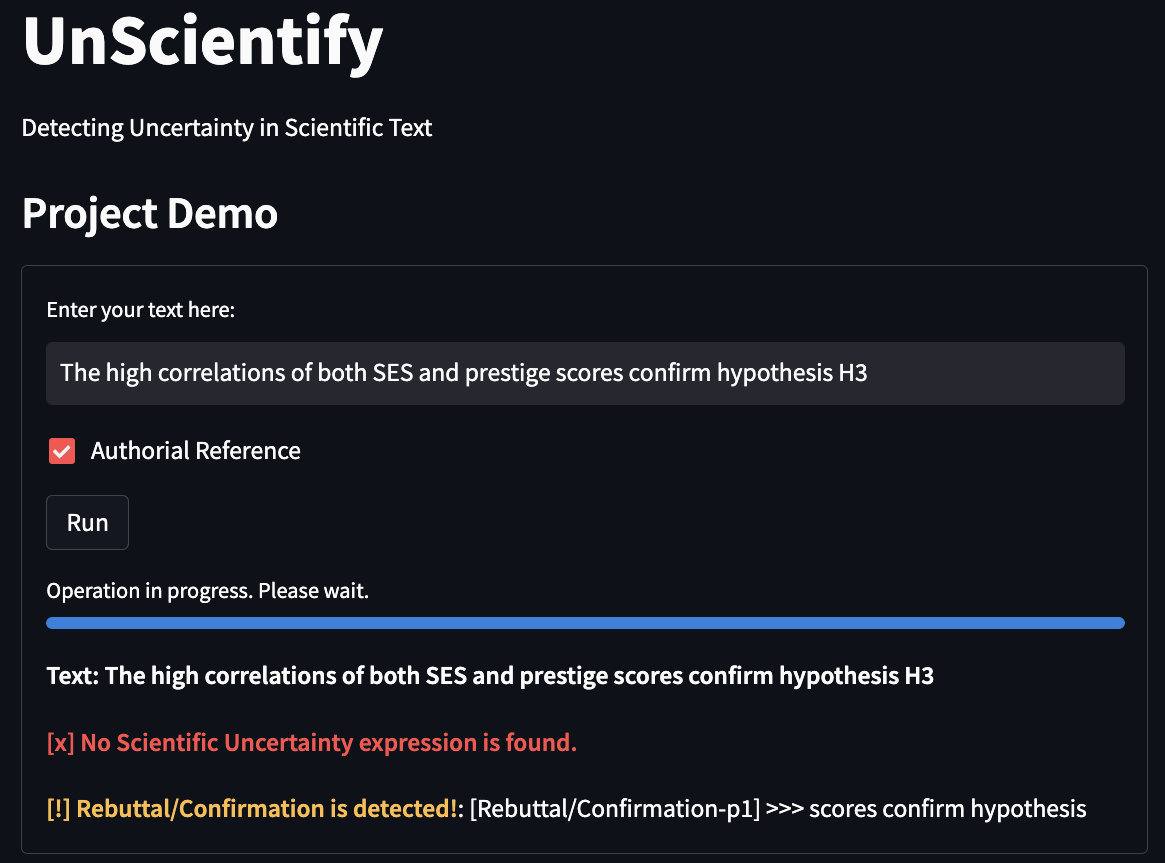This screenshot has width=1165, height=863.
Task: Click the Authorial Reference label text
Action: point(195,451)
